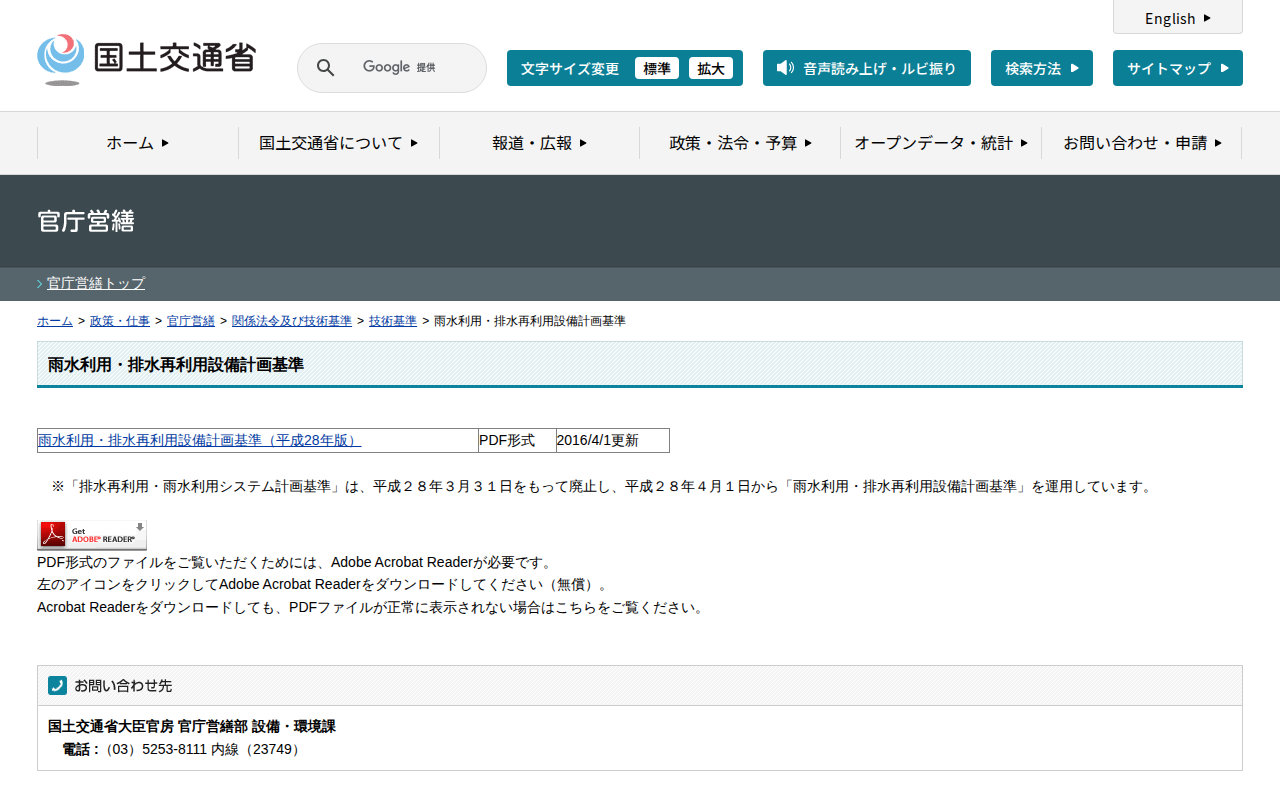The image size is (1280, 800).
Task: Expand the 政策・法令・予算 menu
Action: click(740, 143)
